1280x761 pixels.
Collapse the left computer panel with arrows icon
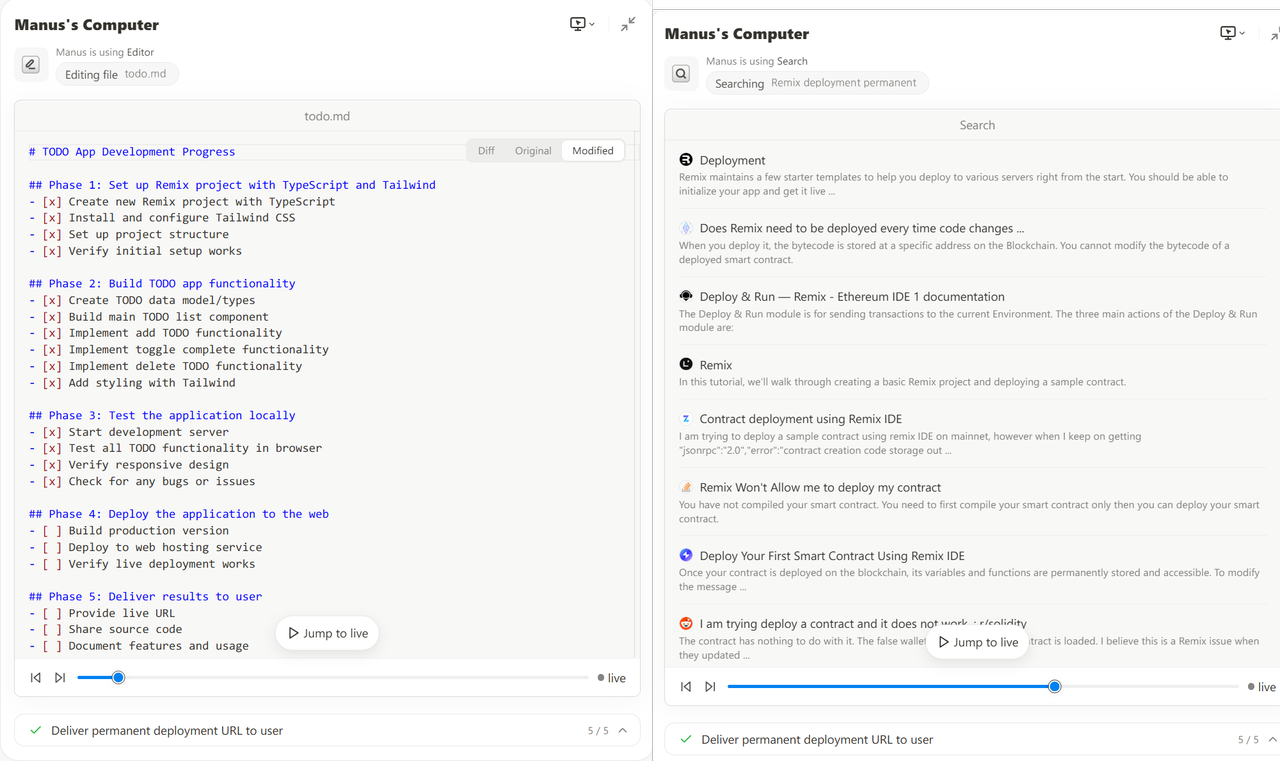[628, 24]
